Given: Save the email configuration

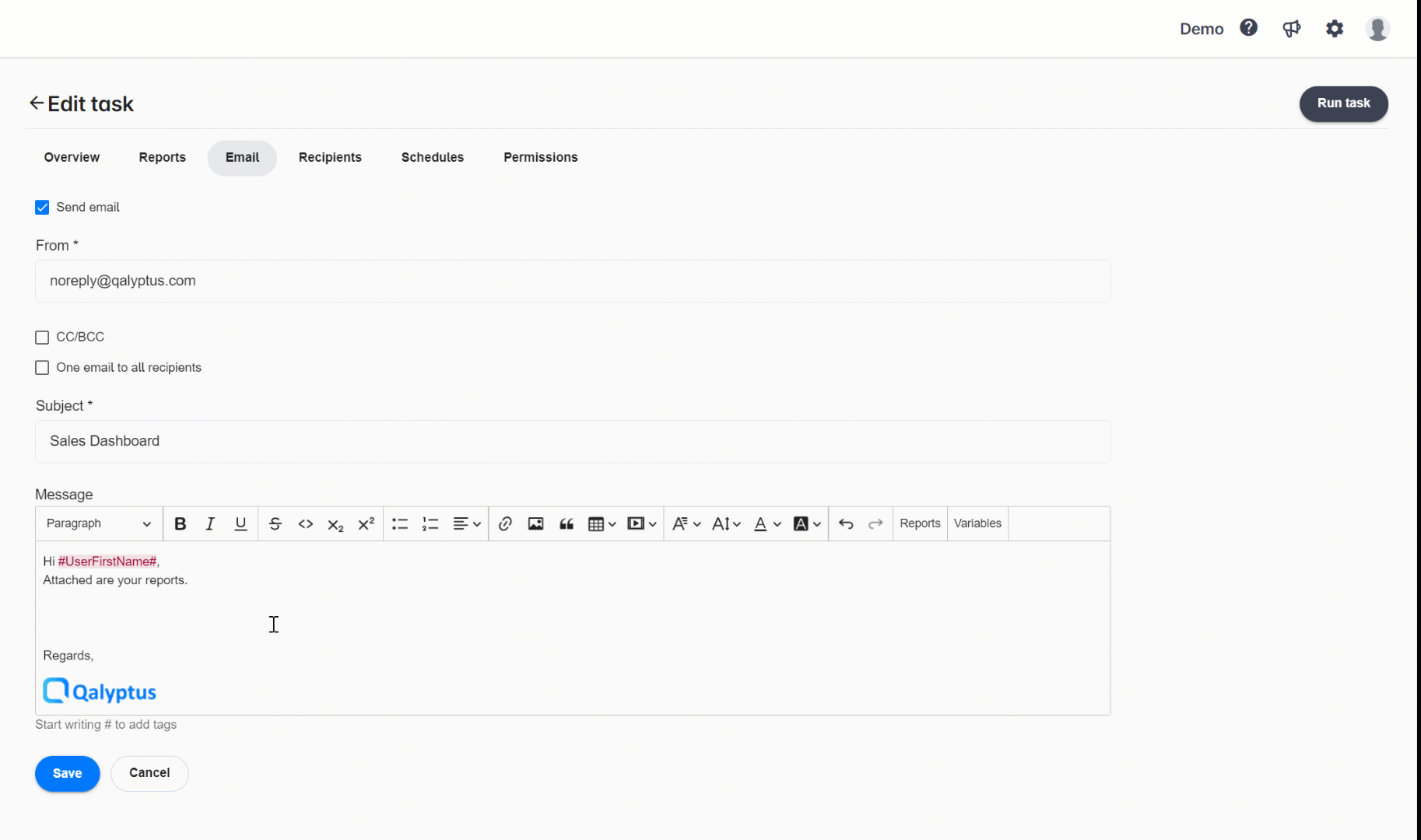Looking at the screenshot, I should (x=67, y=773).
